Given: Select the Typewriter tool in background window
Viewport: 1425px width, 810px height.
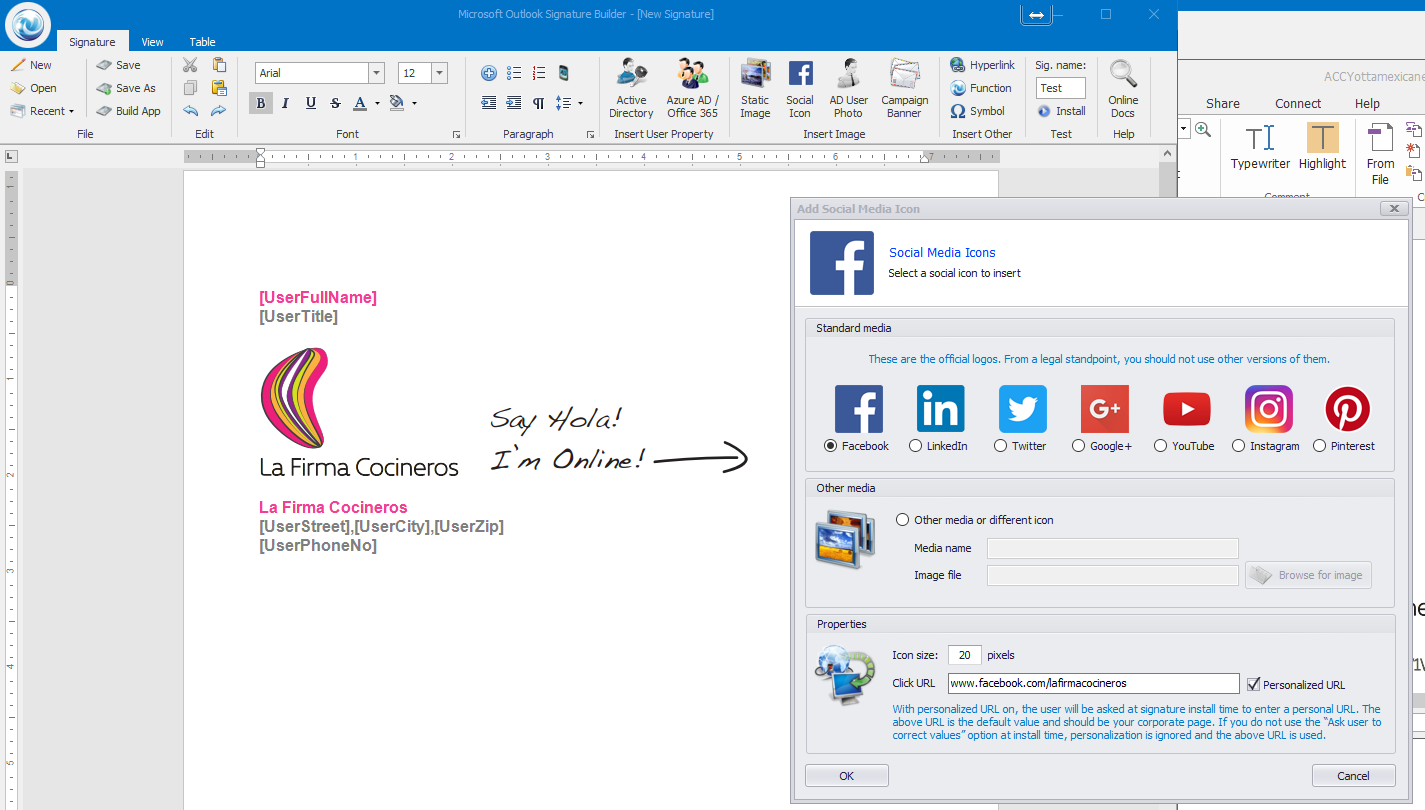Looking at the screenshot, I should pos(1260,148).
